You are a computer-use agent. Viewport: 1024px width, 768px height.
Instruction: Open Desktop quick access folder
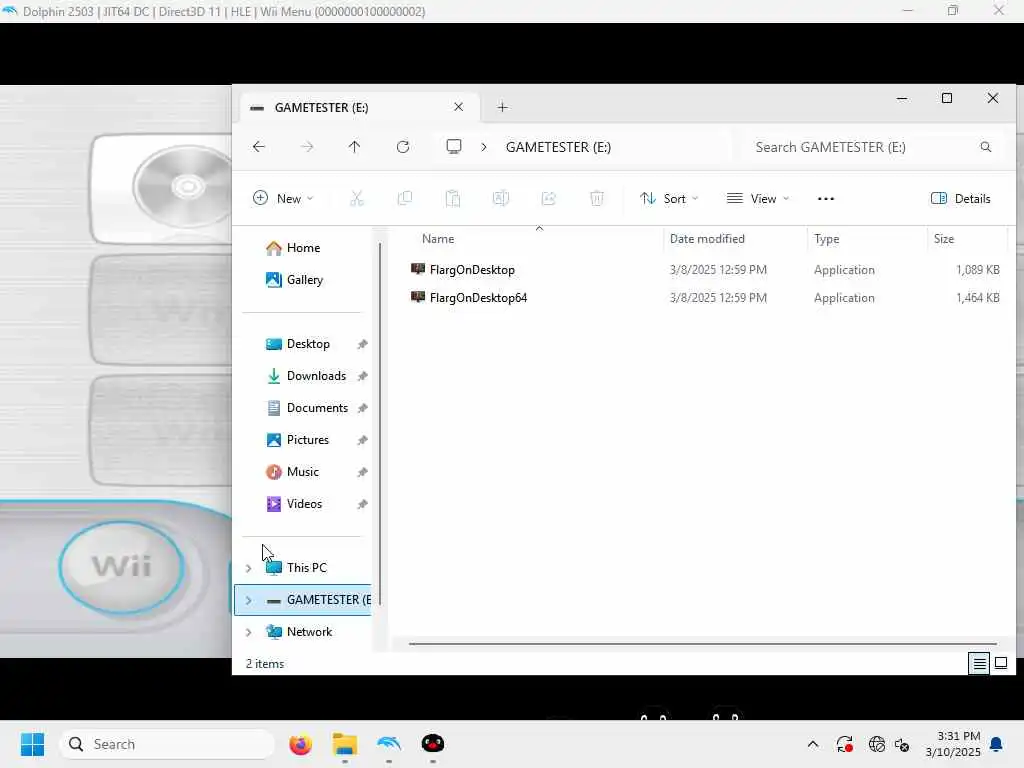[308, 344]
